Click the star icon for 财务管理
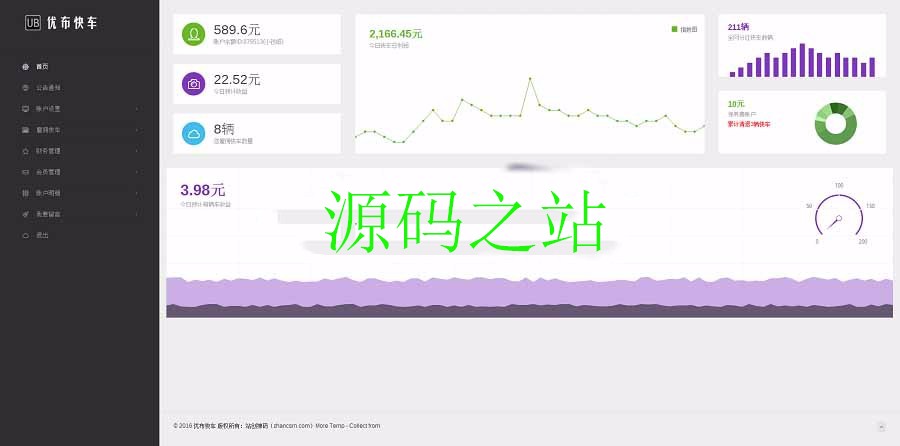Image resolution: width=900 pixels, height=446 pixels. tap(25, 151)
